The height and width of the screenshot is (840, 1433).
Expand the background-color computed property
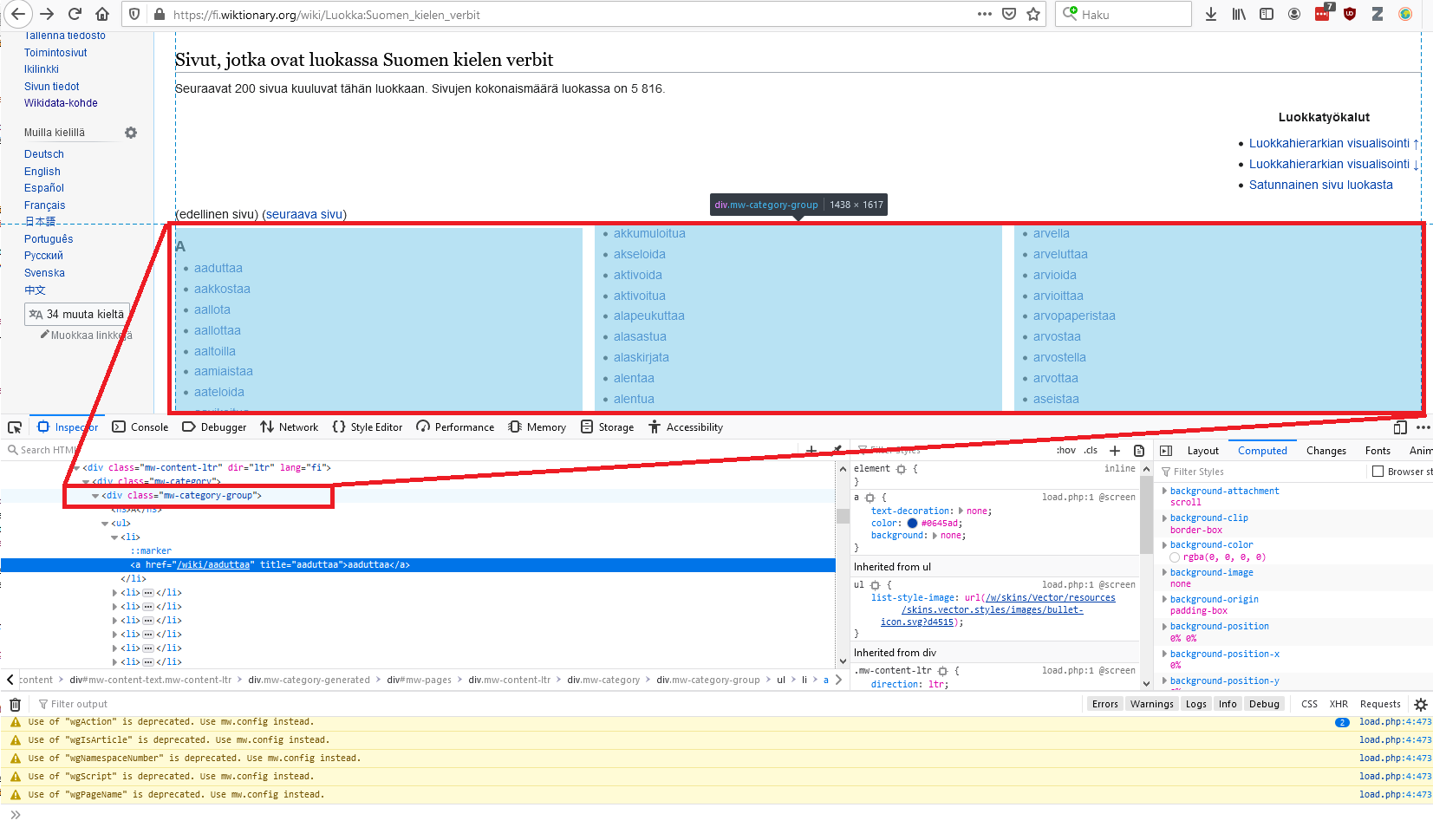coord(1164,545)
